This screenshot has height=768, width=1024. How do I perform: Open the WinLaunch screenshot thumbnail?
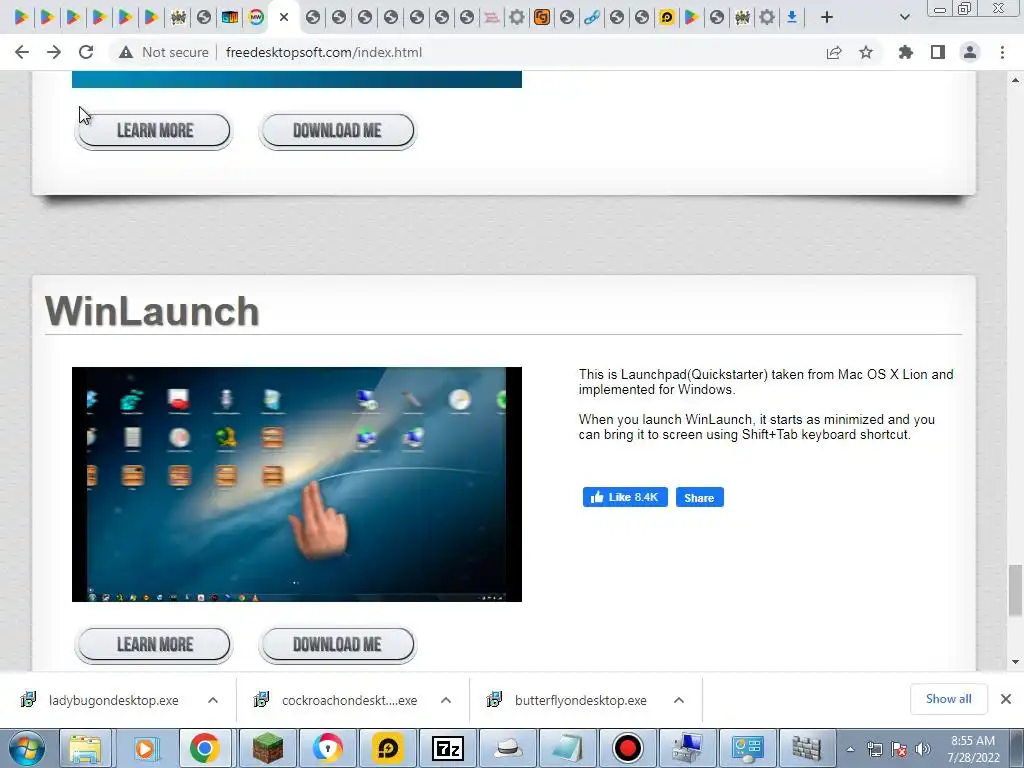click(x=296, y=484)
